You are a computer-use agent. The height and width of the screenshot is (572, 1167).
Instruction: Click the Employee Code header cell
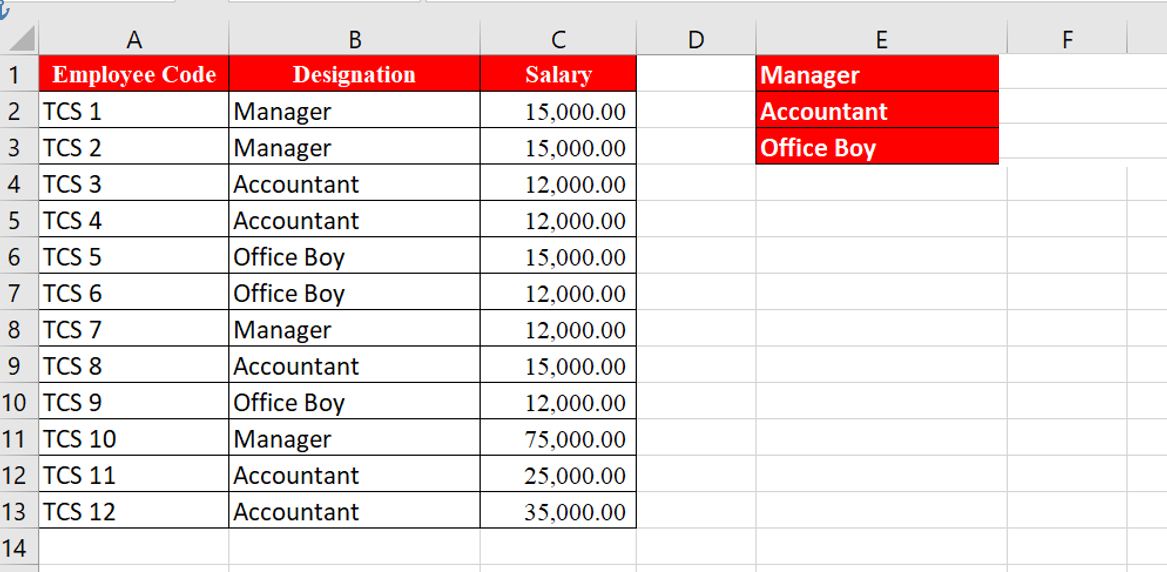click(x=134, y=74)
